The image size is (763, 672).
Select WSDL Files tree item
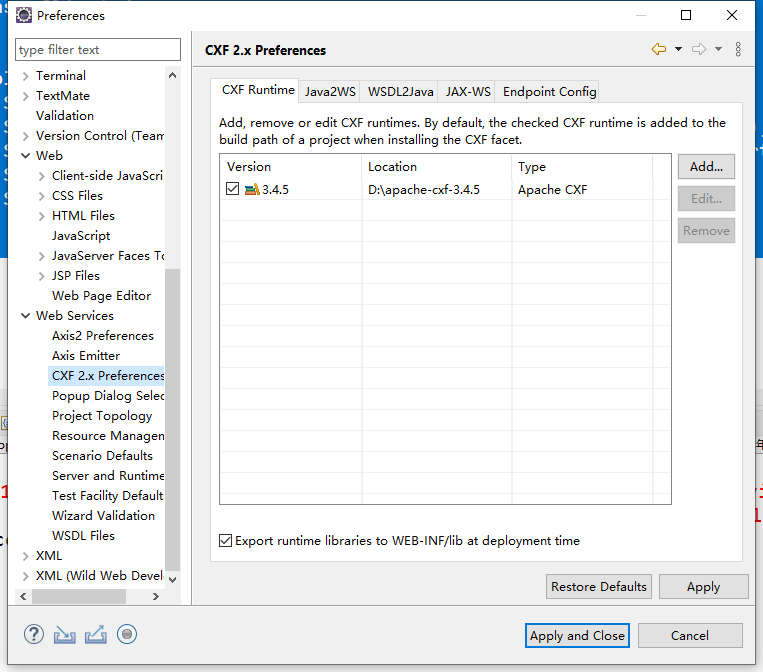pos(83,536)
